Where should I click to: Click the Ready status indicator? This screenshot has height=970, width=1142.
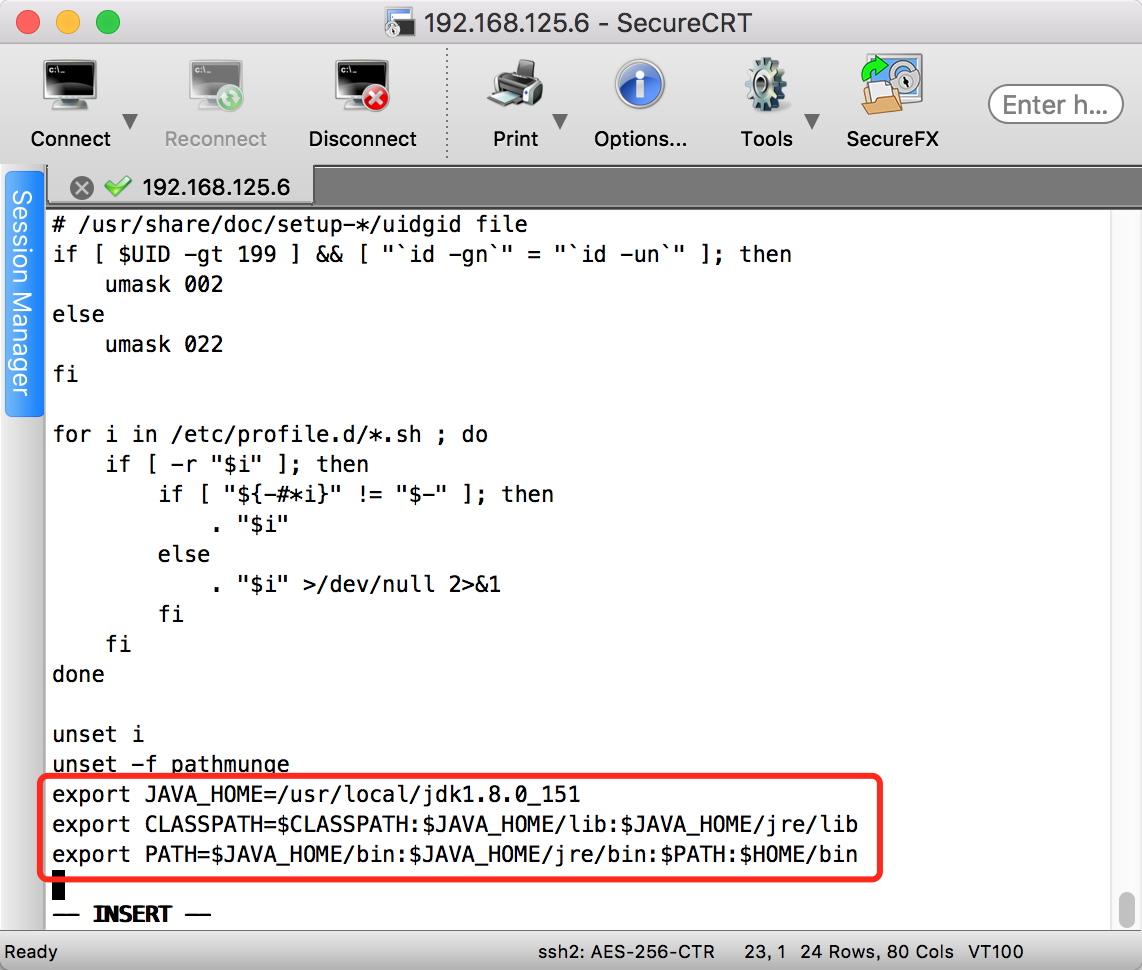pos(31,952)
